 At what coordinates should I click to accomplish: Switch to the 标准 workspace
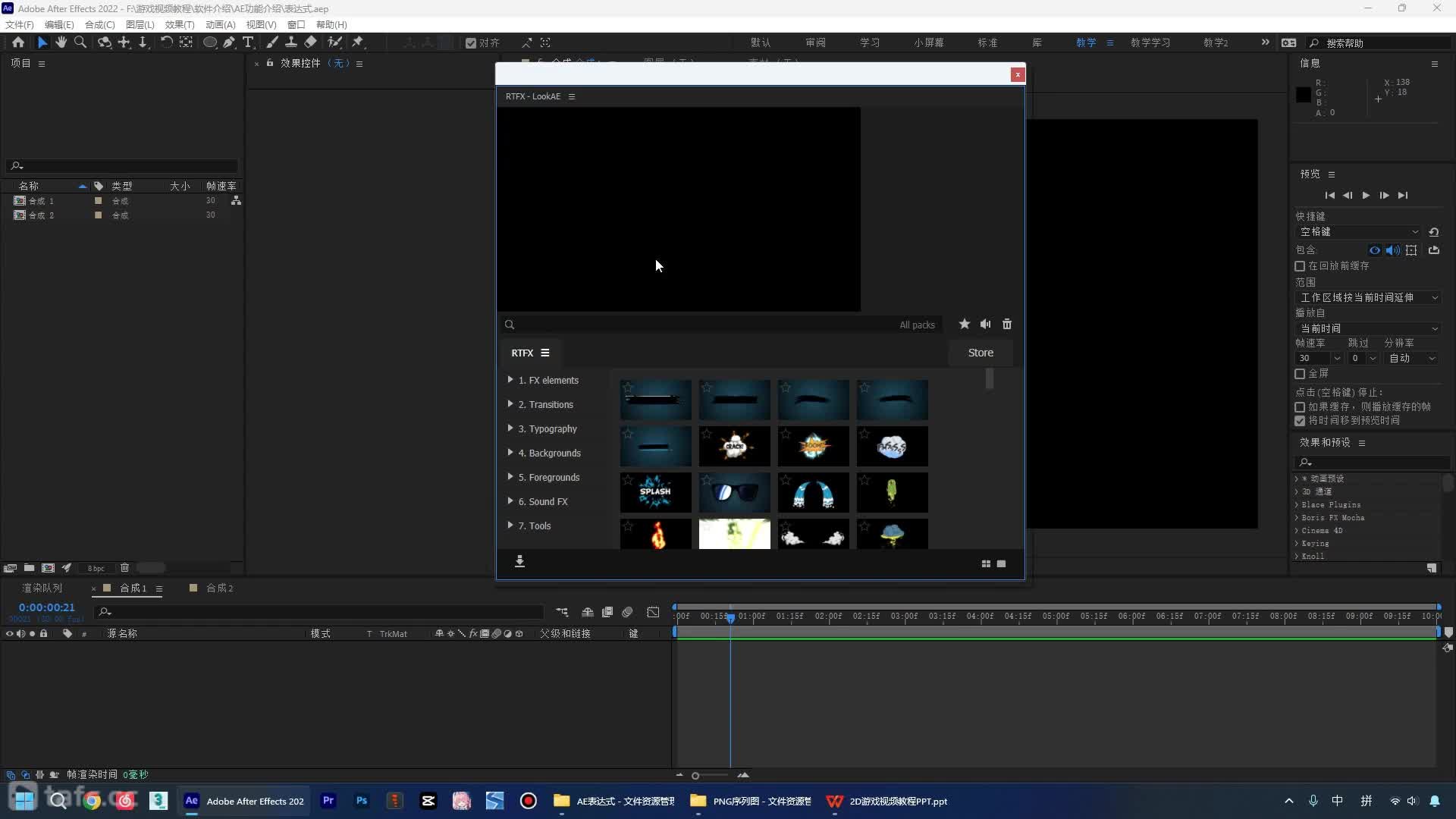[x=987, y=43]
